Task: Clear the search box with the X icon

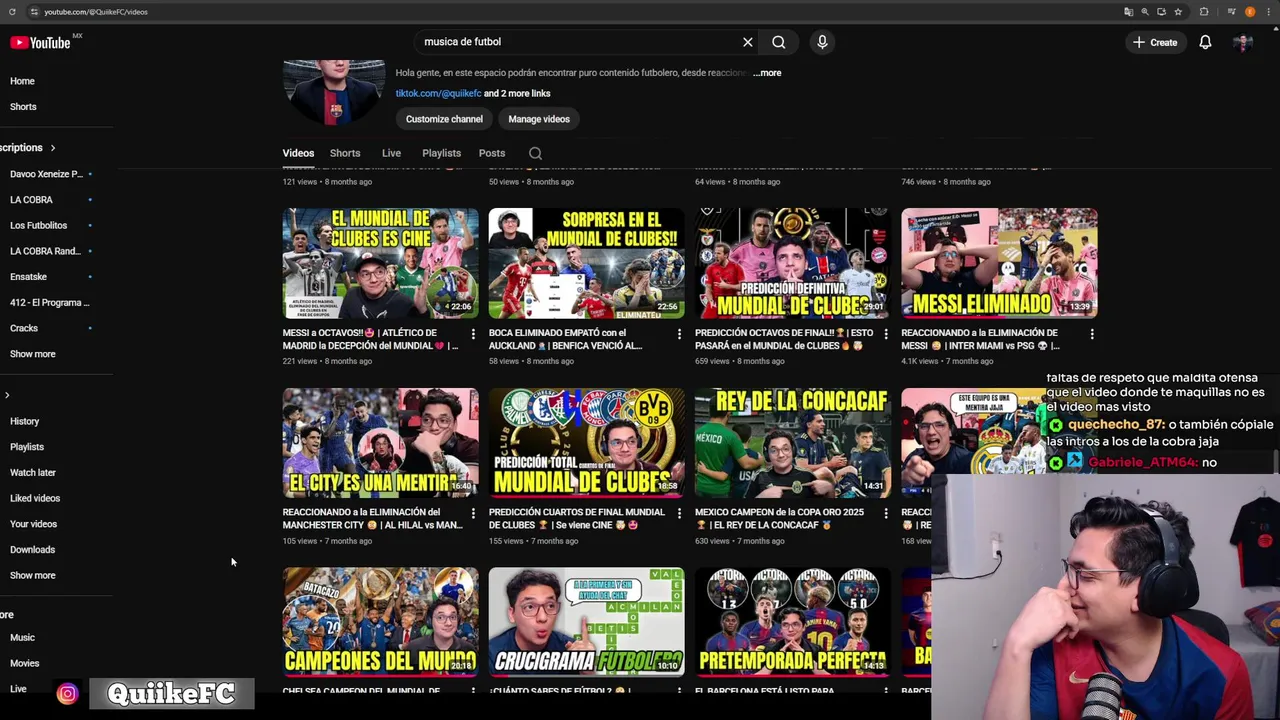Action: pyautogui.click(x=747, y=42)
